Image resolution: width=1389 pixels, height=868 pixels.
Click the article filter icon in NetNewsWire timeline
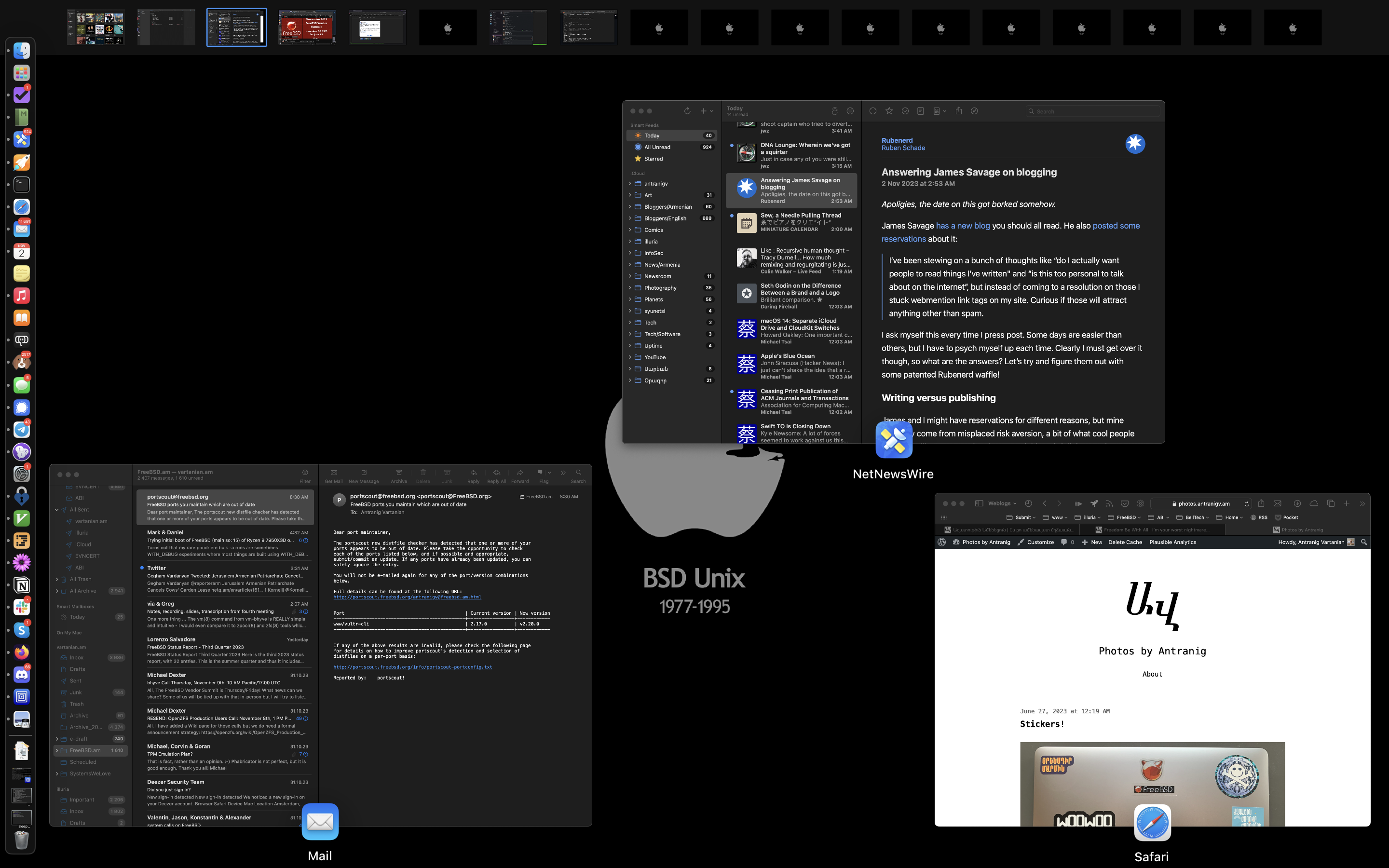pyautogui.click(x=850, y=111)
